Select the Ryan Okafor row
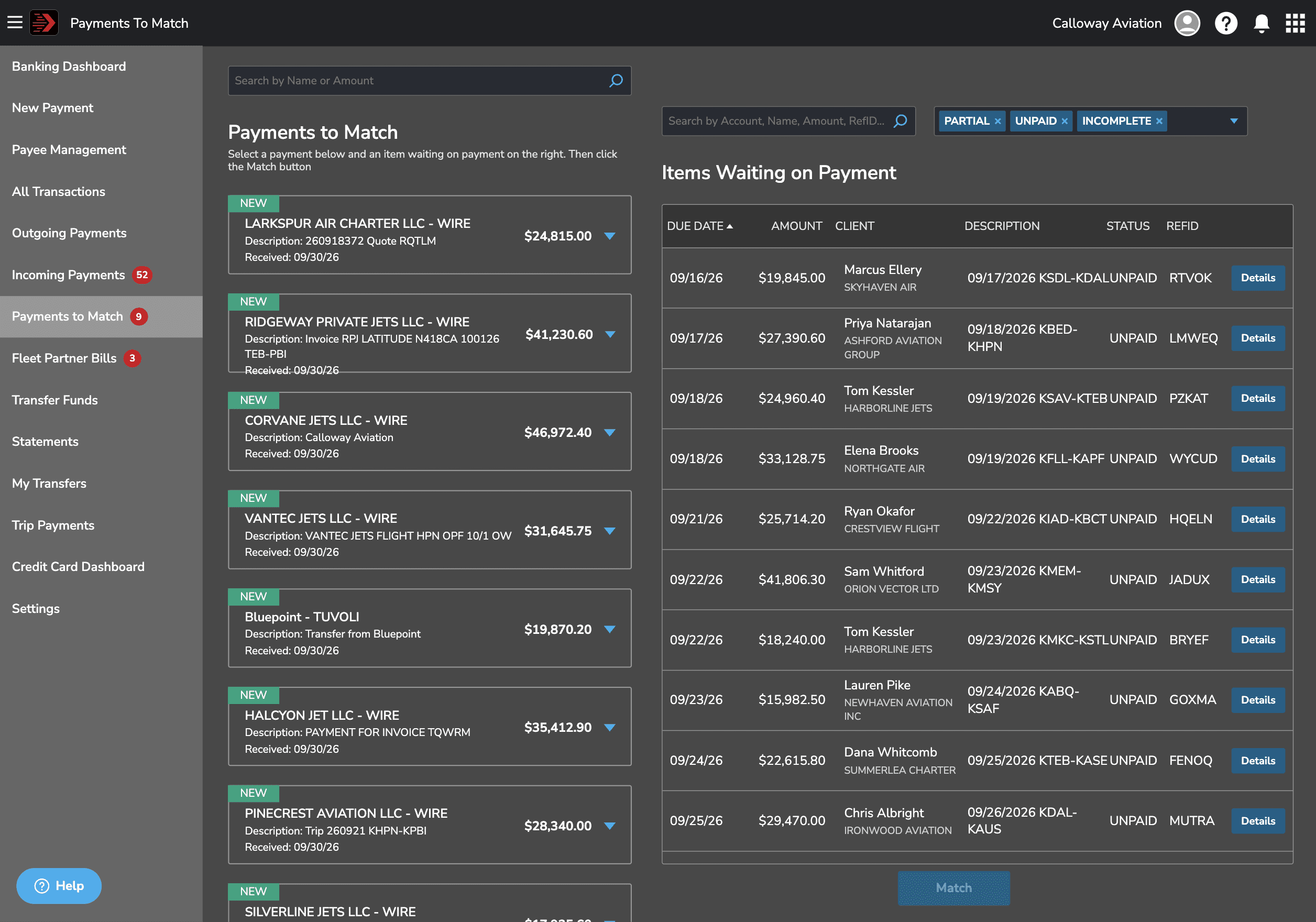Image resolution: width=1316 pixels, height=922 pixels. [977, 519]
